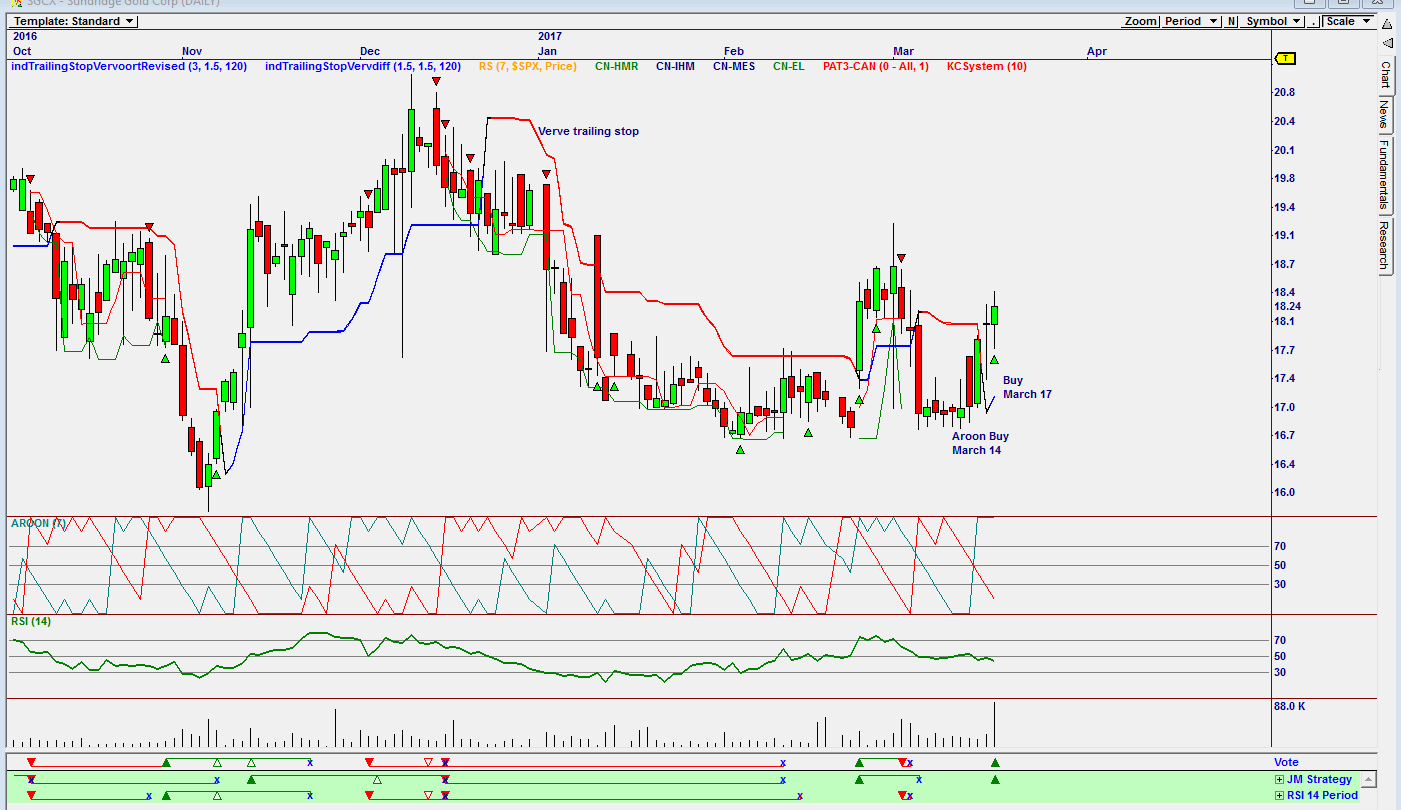
Task: Click the Apr label on date axis
Action: point(1097,51)
